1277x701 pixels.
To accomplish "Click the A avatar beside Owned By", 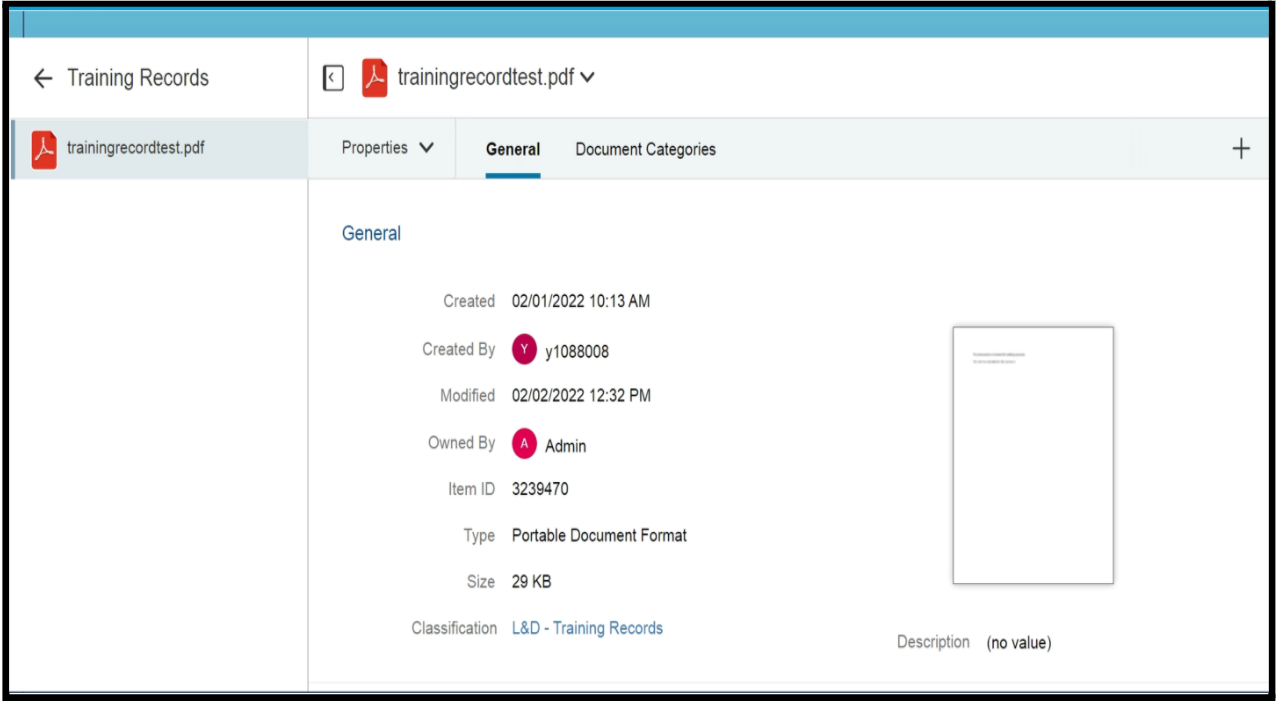I will (x=524, y=445).
